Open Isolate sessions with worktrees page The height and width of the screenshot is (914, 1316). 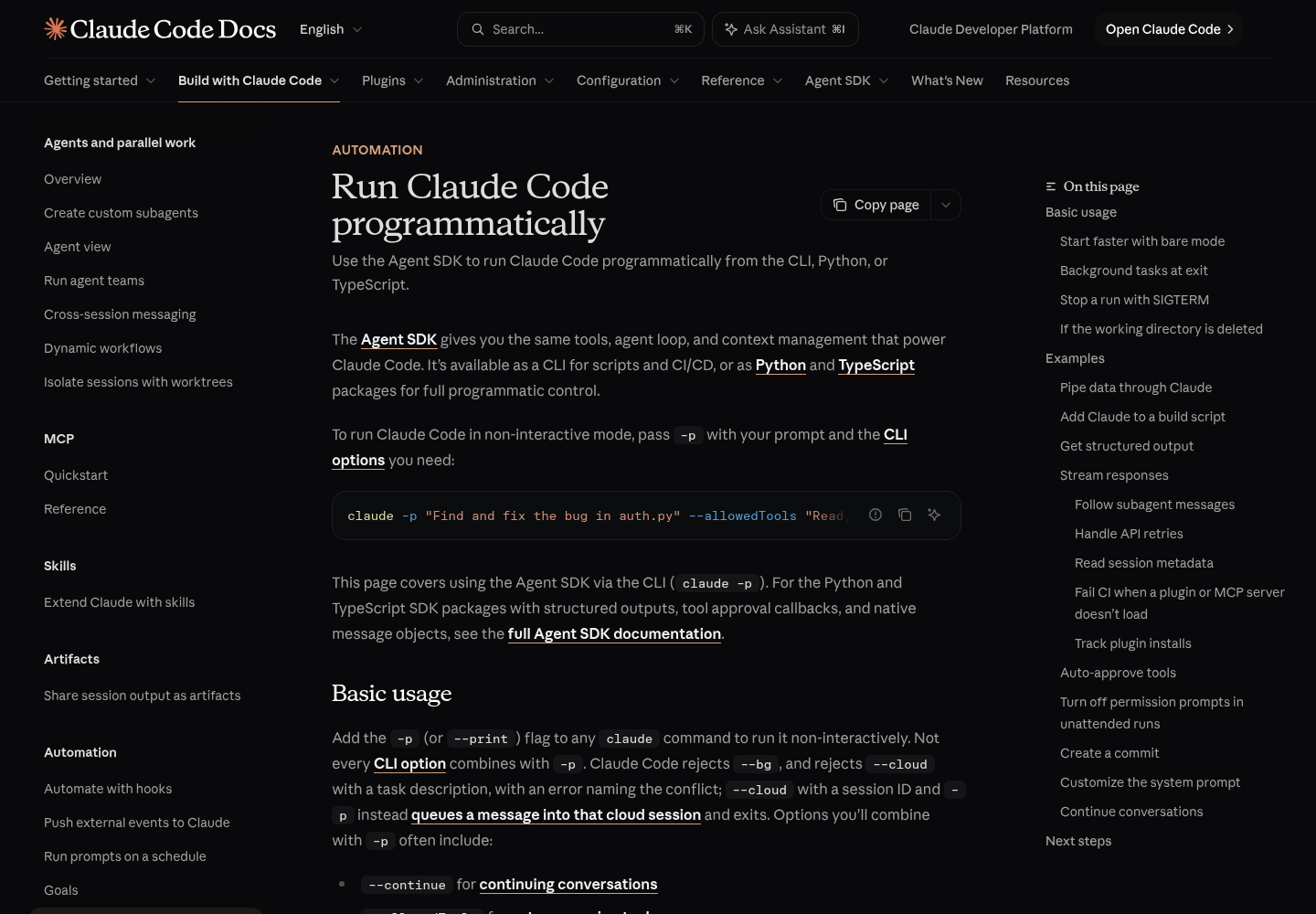click(x=138, y=382)
